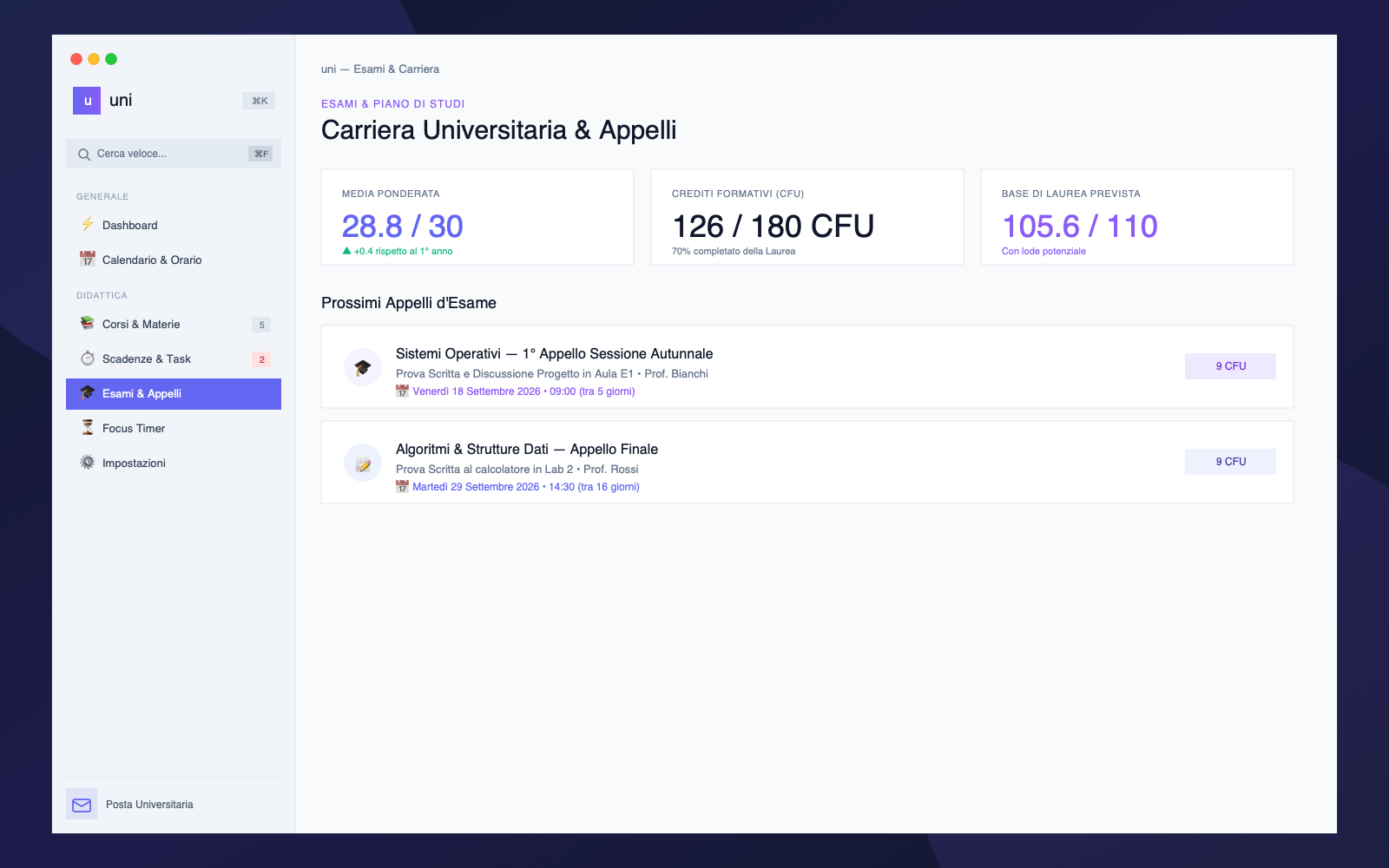Screen dimensions: 1389x868
Task: Click the 70% completato della Laurea text
Action: 734,252
